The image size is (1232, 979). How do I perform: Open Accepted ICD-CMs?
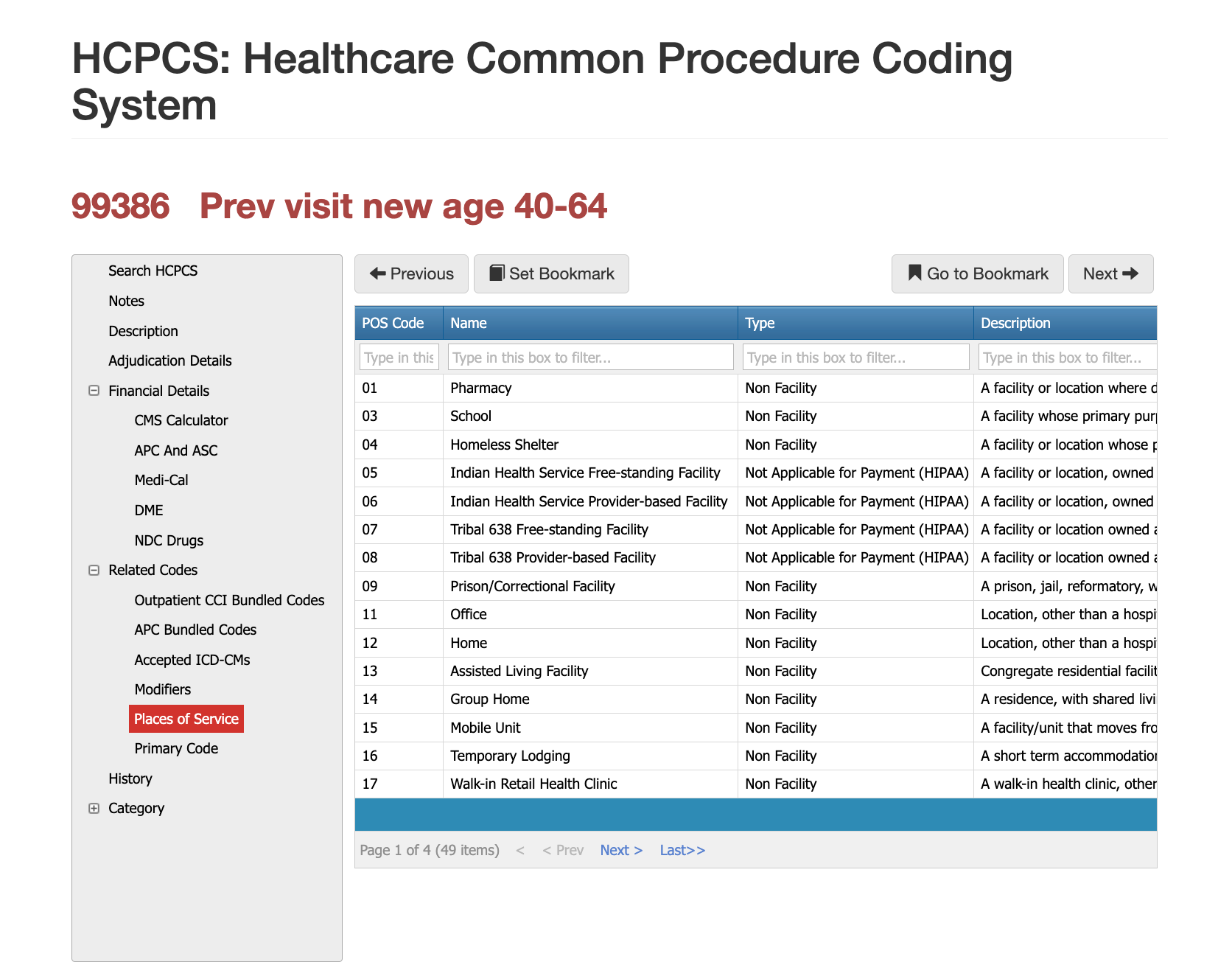192,660
